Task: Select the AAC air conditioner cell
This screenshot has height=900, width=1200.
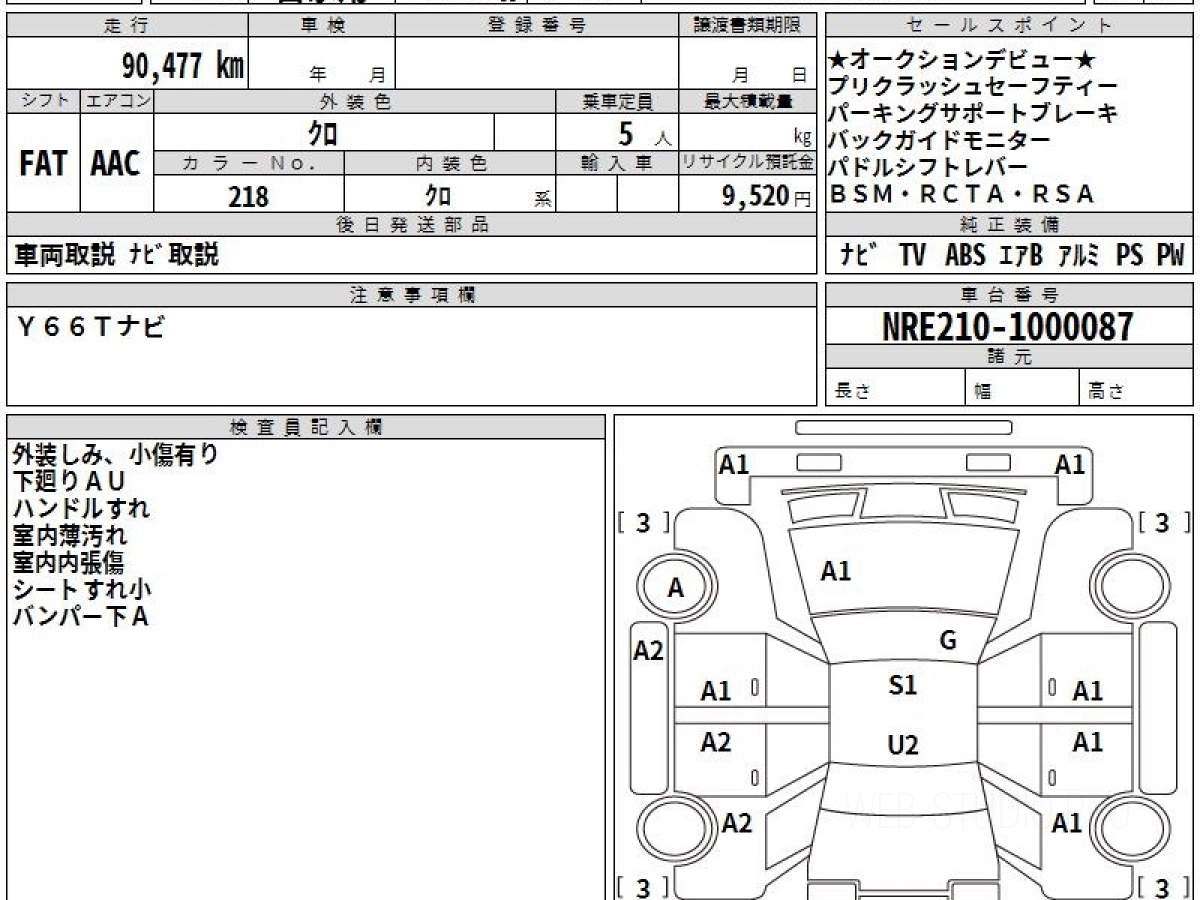Action: click(x=117, y=163)
